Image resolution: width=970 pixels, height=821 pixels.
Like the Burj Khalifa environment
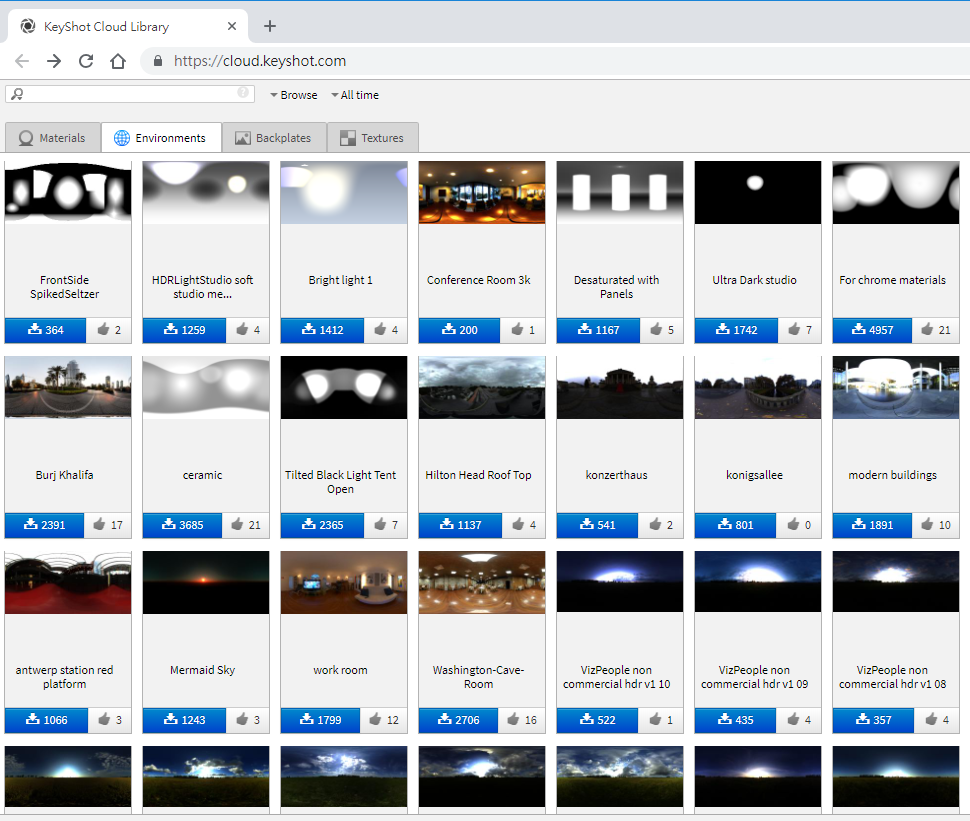[108, 525]
